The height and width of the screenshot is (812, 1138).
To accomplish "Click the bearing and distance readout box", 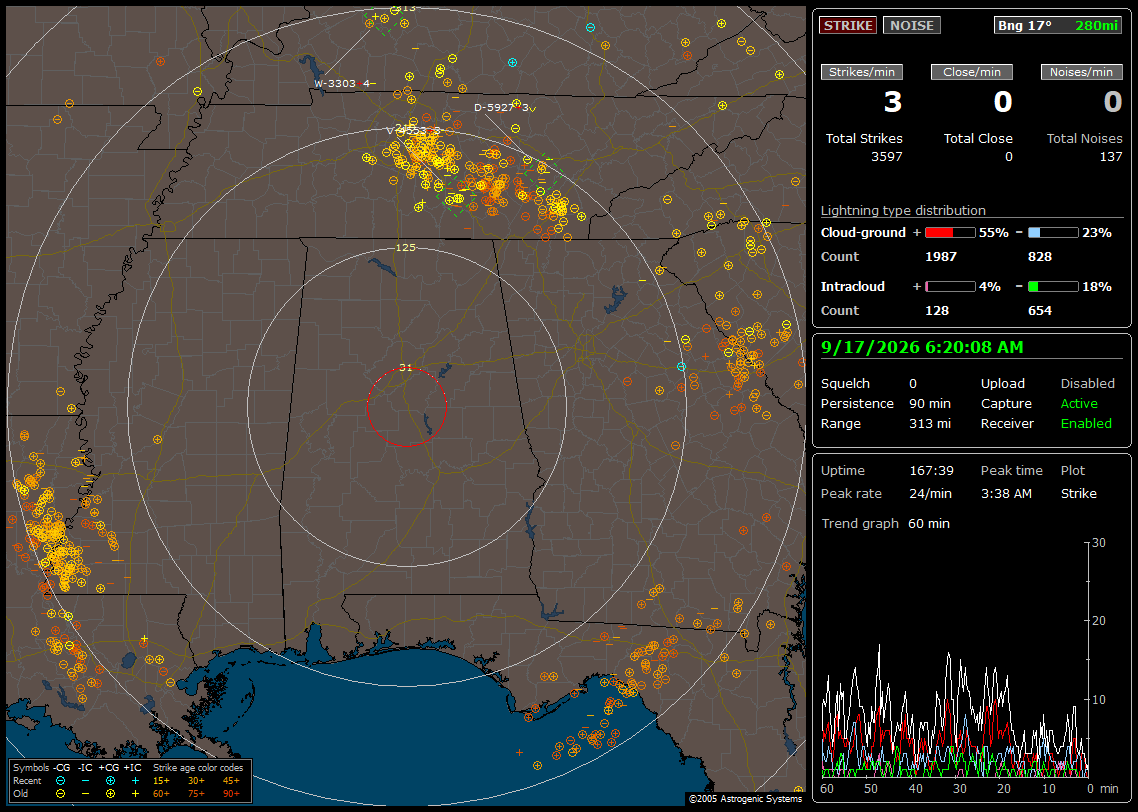I will pyautogui.click(x=1058, y=25).
